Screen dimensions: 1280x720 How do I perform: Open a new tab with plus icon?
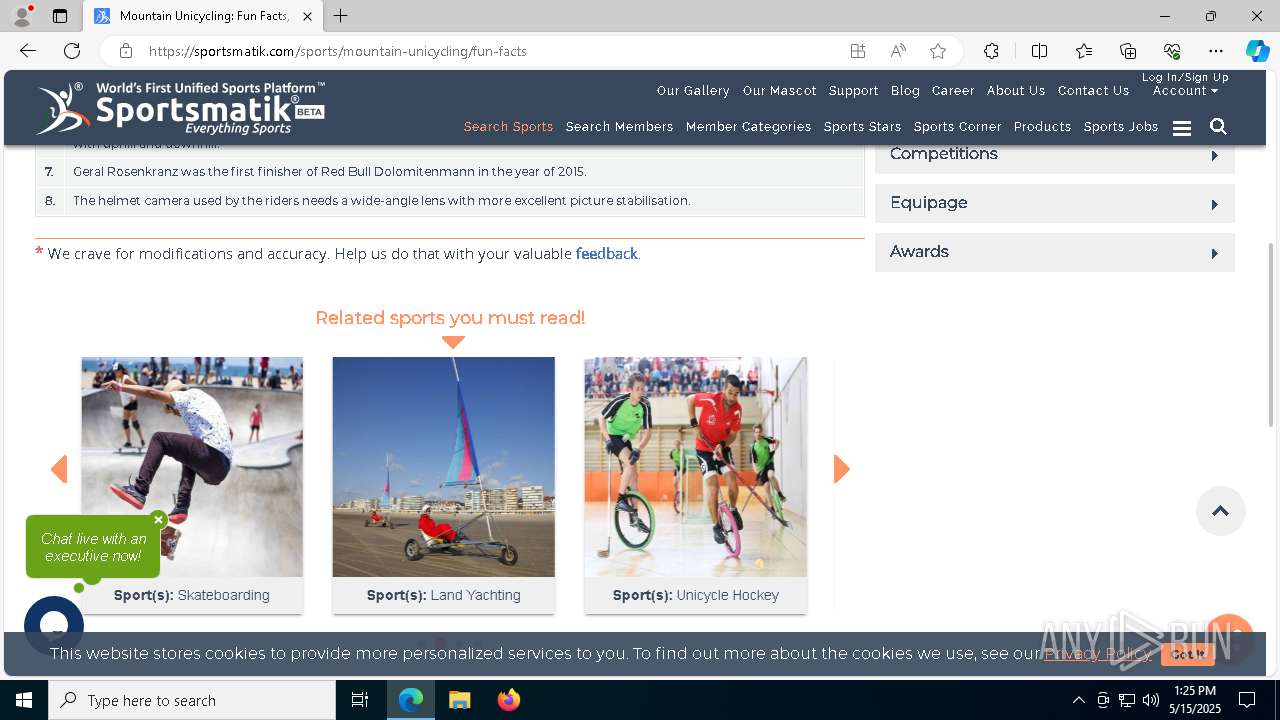tap(340, 16)
